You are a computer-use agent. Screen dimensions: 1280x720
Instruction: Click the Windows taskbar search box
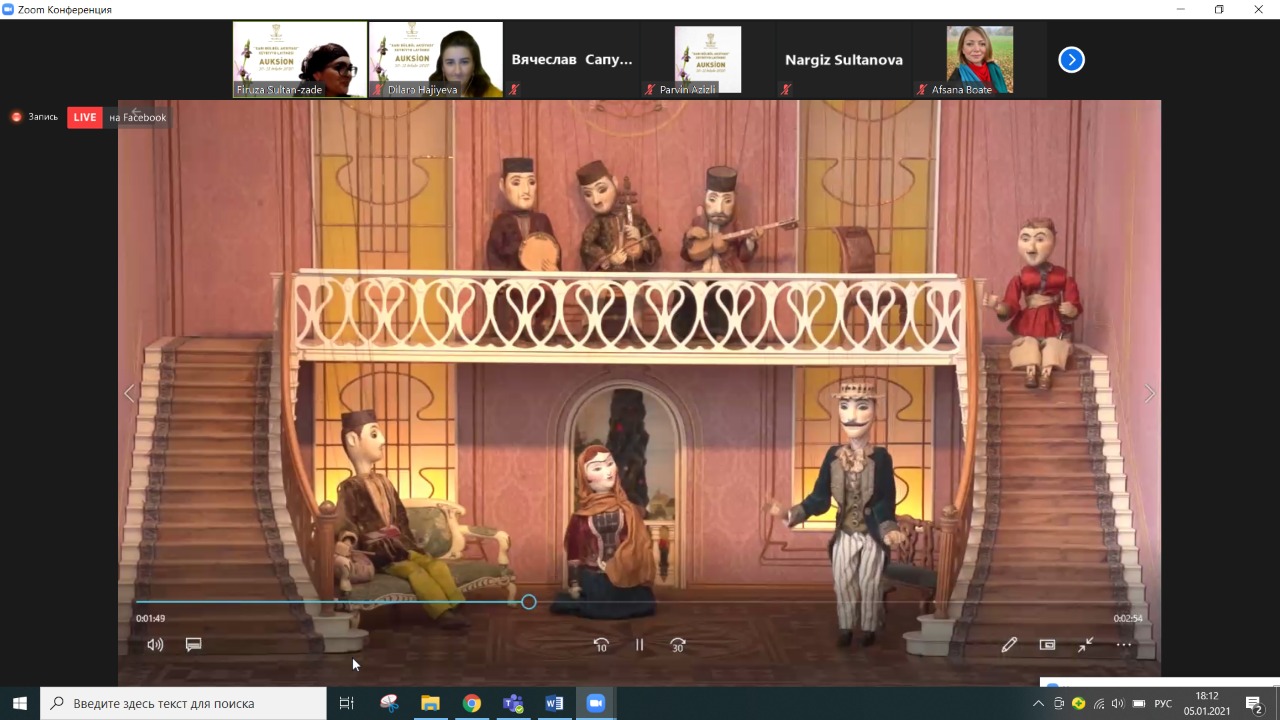click(184, 703)
